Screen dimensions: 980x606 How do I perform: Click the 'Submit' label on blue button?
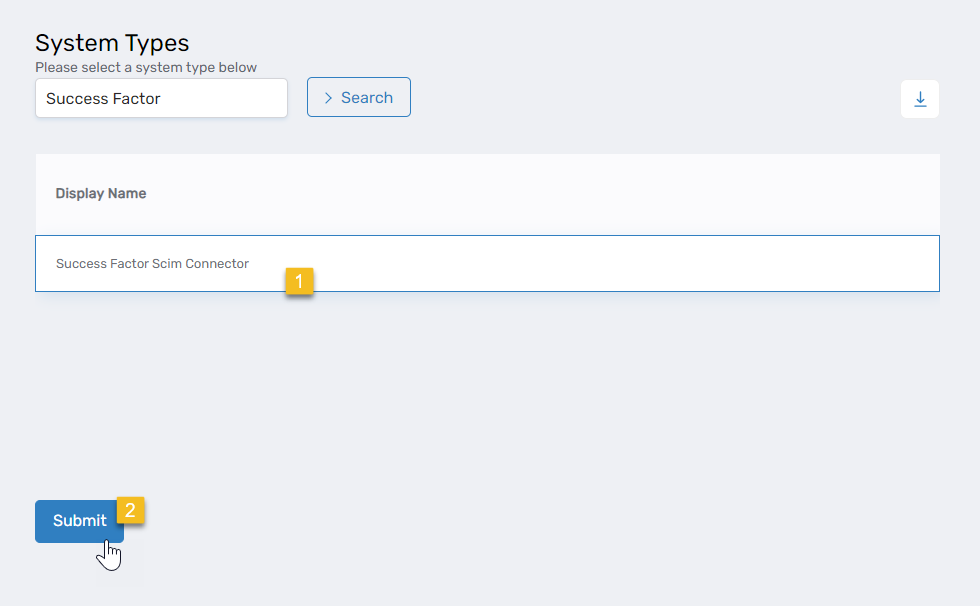[79, 521]
